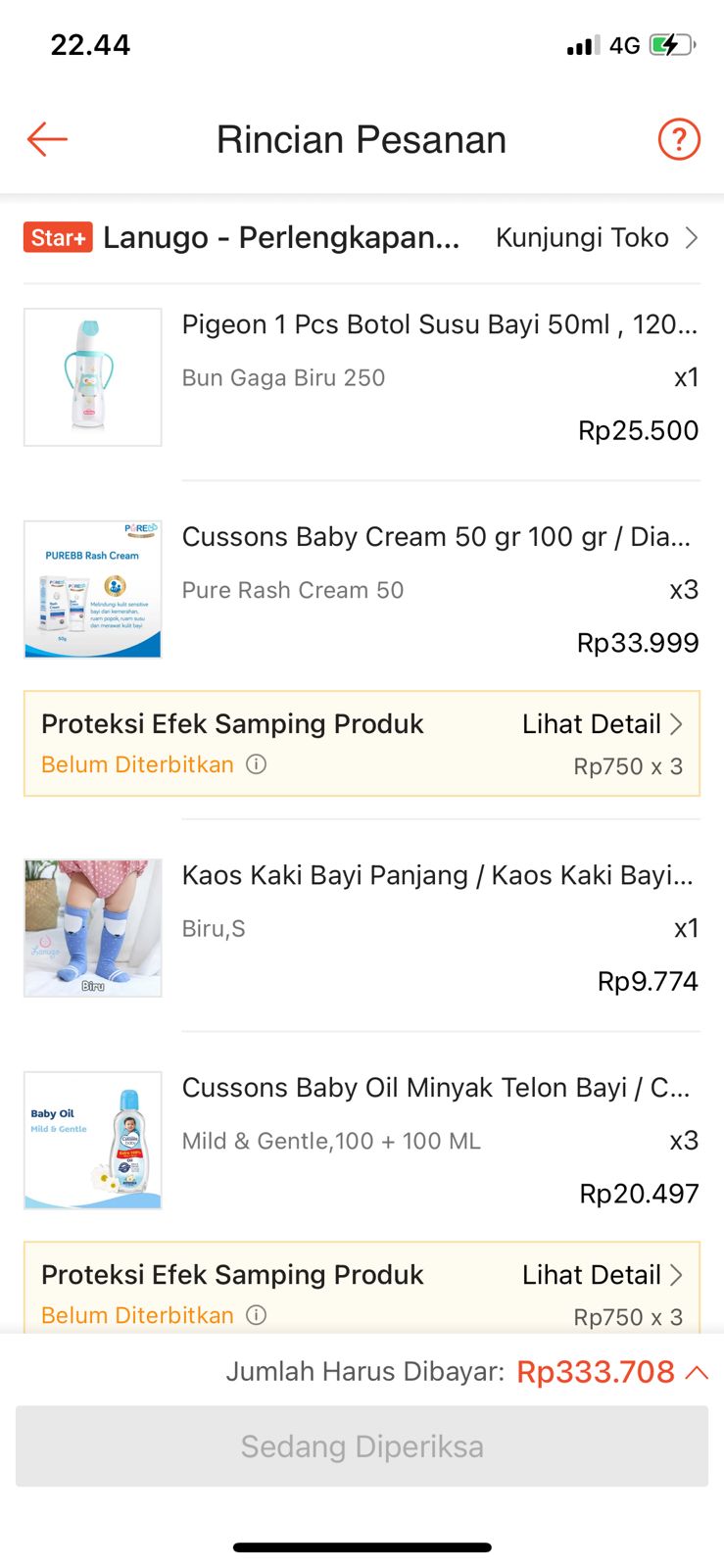Viewport: 724px width, 1568px height.
Task: Open Lanugo store name
Action: (281, 237)
